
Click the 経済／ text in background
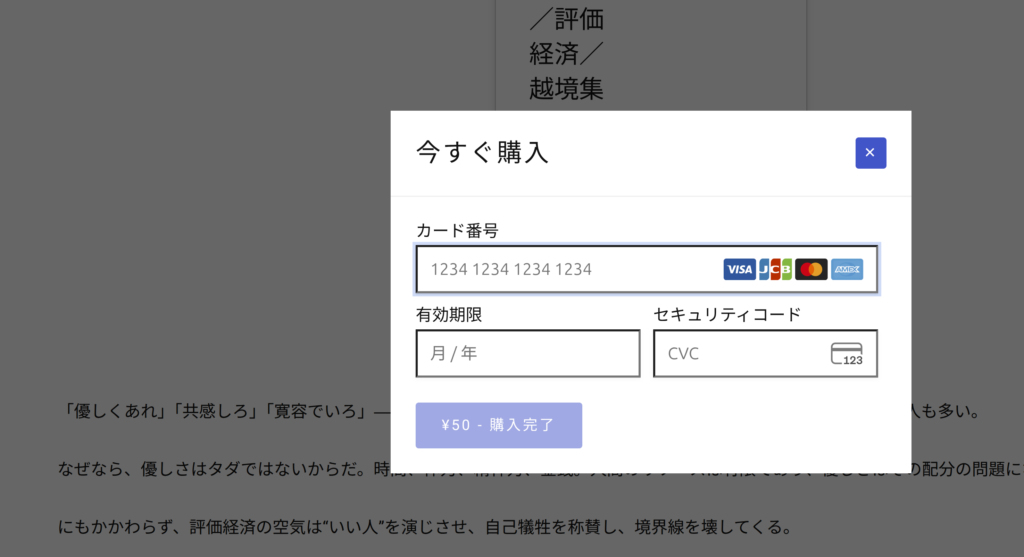coord(566,54)
